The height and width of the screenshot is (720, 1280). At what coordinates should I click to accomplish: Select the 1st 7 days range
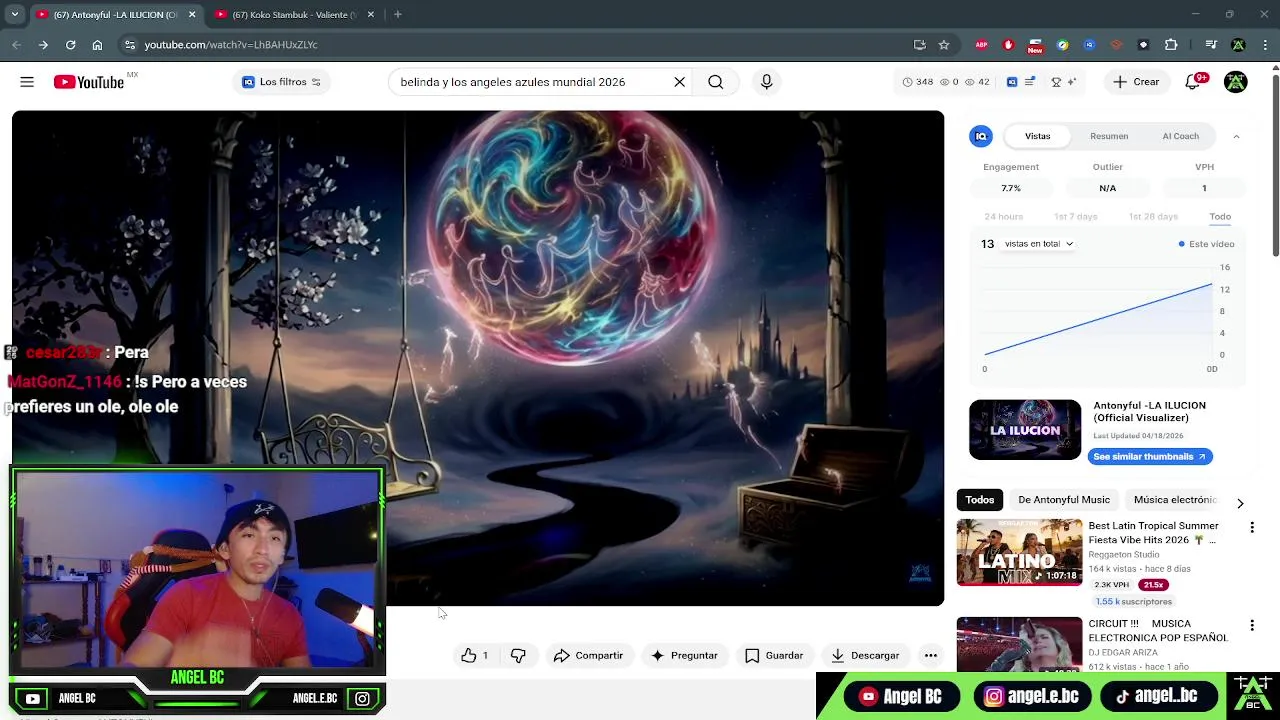tap(1075, 217)
